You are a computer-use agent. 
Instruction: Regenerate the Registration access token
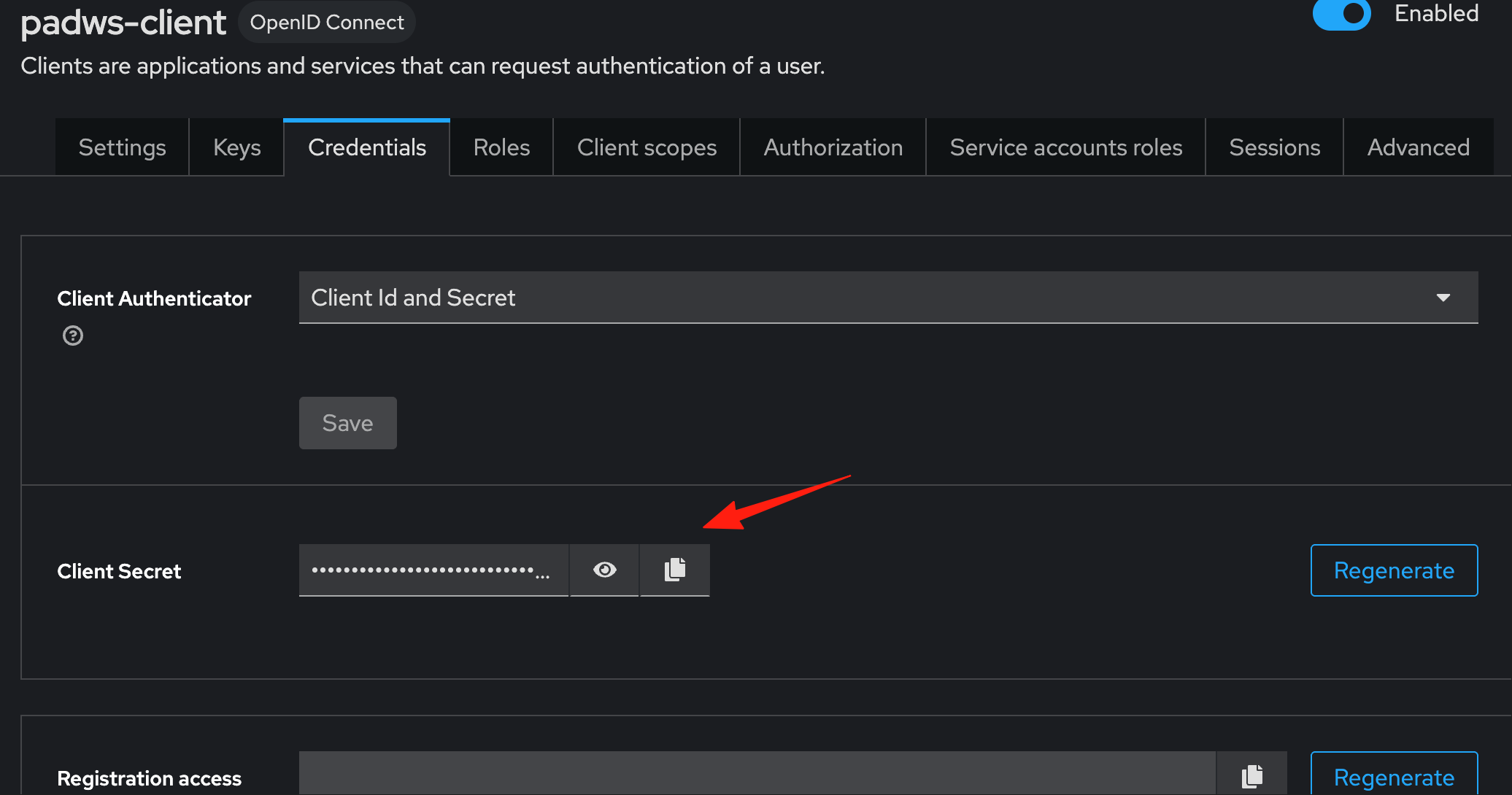(1394, 775)
